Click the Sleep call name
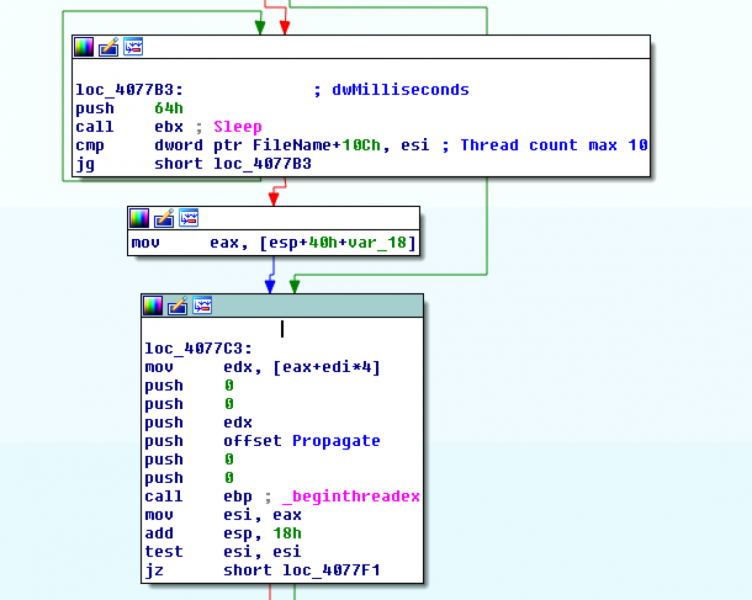 (238, 127)
